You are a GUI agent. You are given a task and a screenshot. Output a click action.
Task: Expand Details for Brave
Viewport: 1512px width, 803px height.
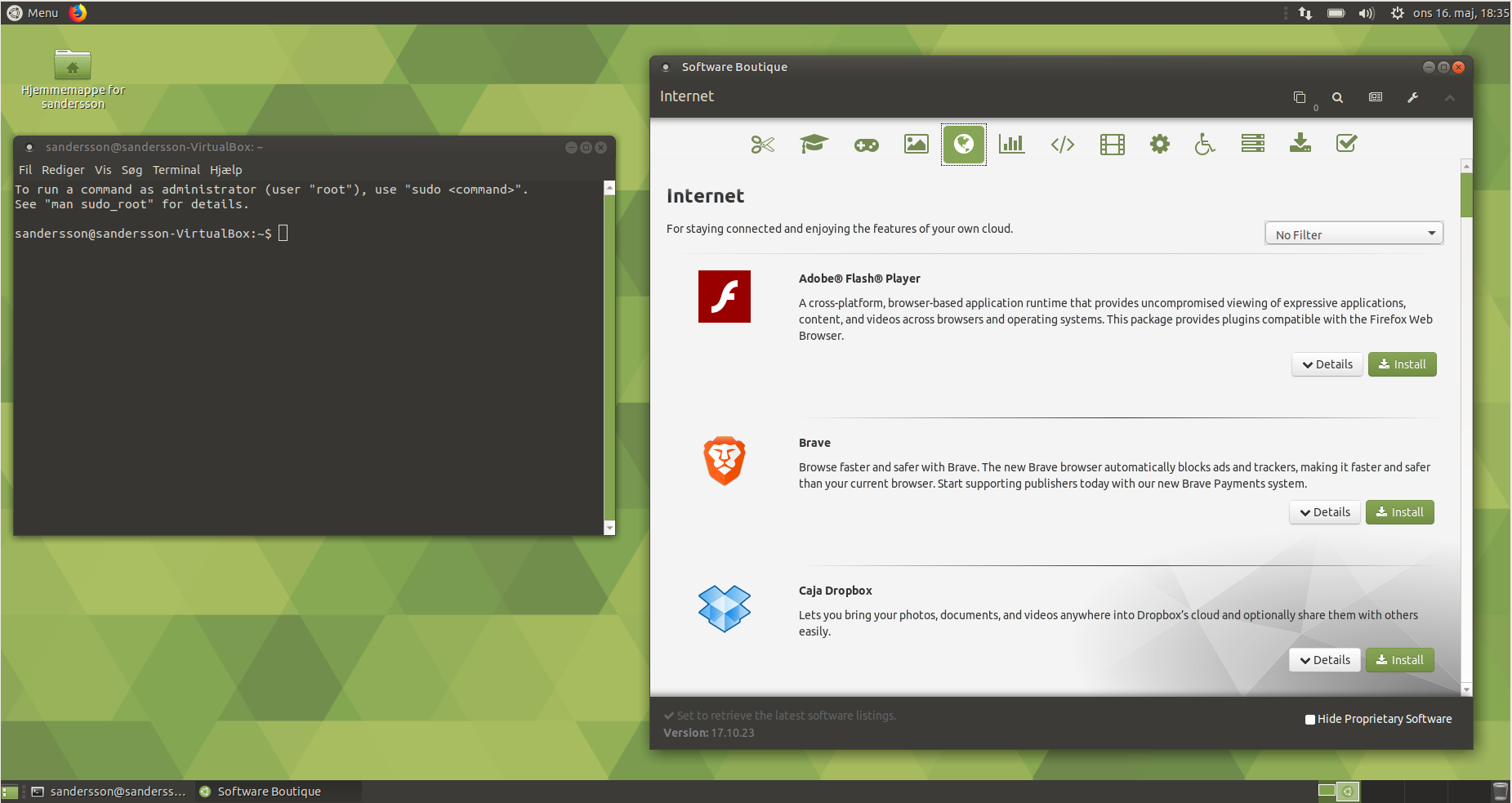(x=1325, y=512)
